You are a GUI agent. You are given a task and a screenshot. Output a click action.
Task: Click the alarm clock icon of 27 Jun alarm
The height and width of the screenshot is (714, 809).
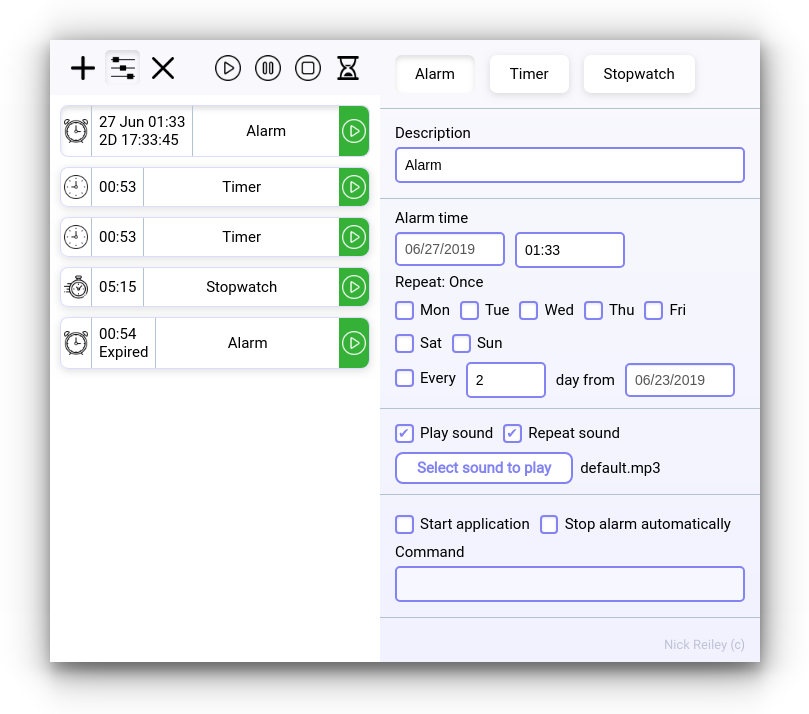click(76, 131)
